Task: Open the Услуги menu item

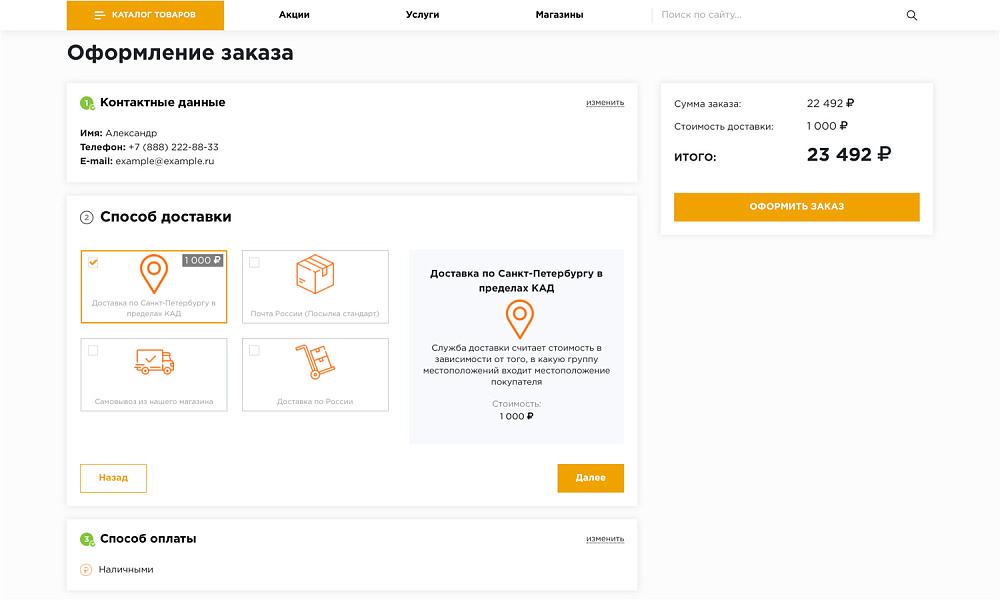Action: (423, 15)
